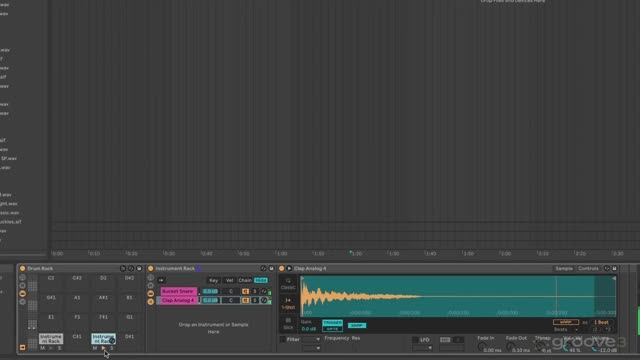The image size is (640, 360).
Task: Preview the highlighted Instrument Rack pad
Action: [x=103, y=348]
